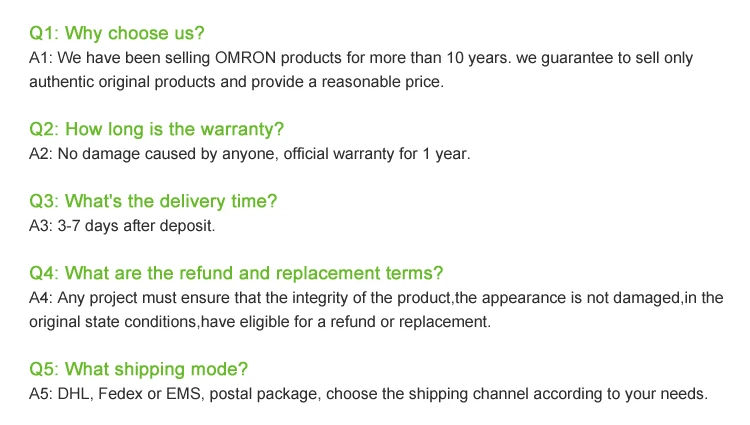Image resolution: width=750 pixels, height=425 pixels.
Task: Click 'official warranty for 1 year' text
Action: [377, 154]
